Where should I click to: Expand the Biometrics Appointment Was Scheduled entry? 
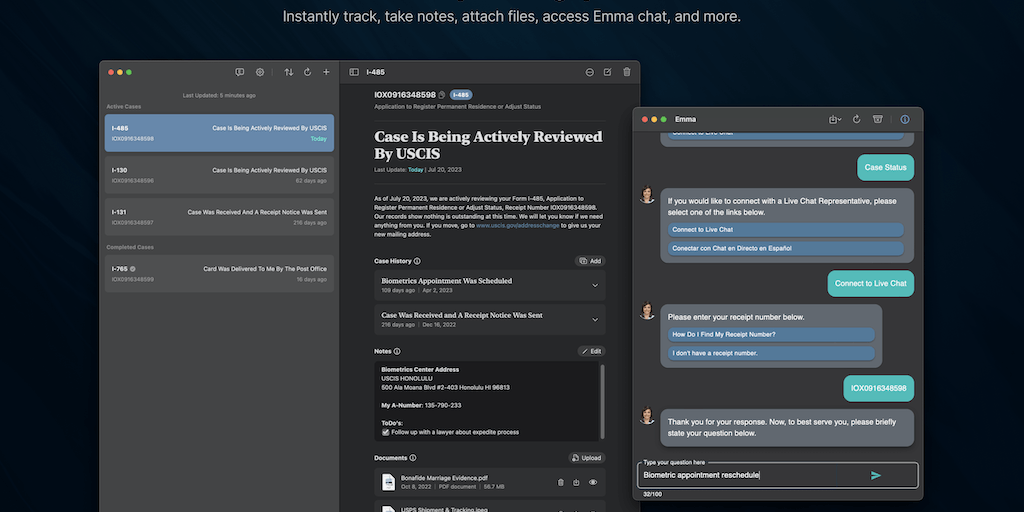(x=595, y=285)
